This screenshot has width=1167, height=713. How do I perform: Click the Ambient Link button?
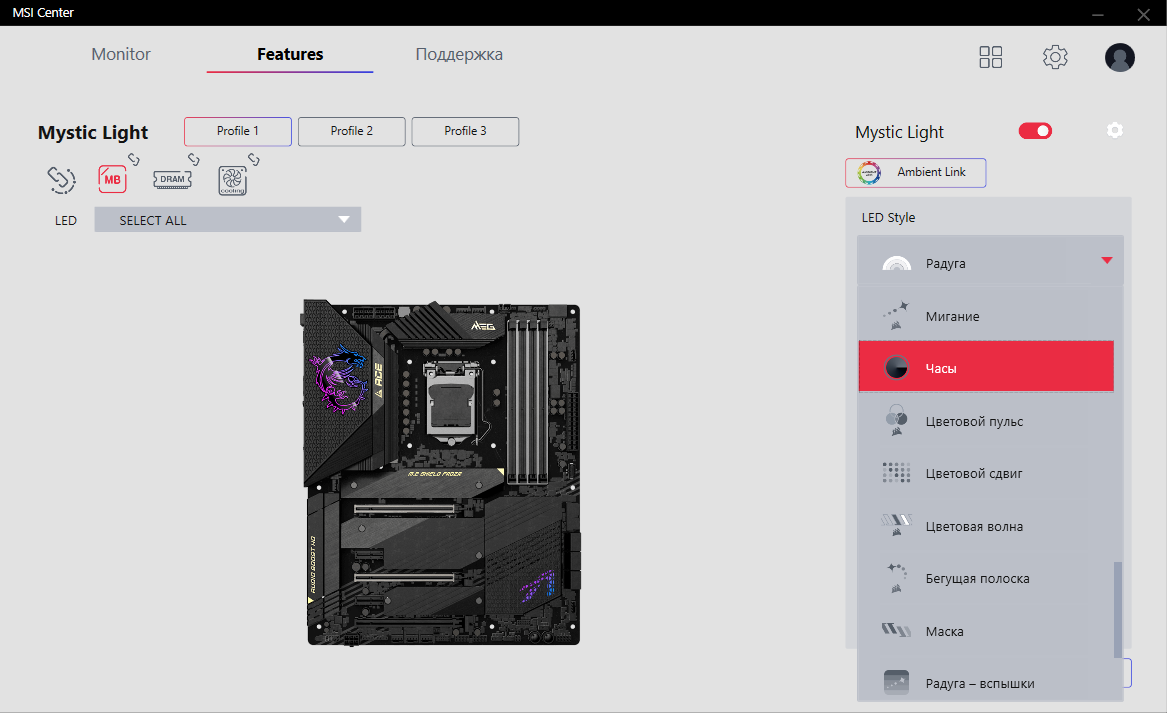pos(915,173)
